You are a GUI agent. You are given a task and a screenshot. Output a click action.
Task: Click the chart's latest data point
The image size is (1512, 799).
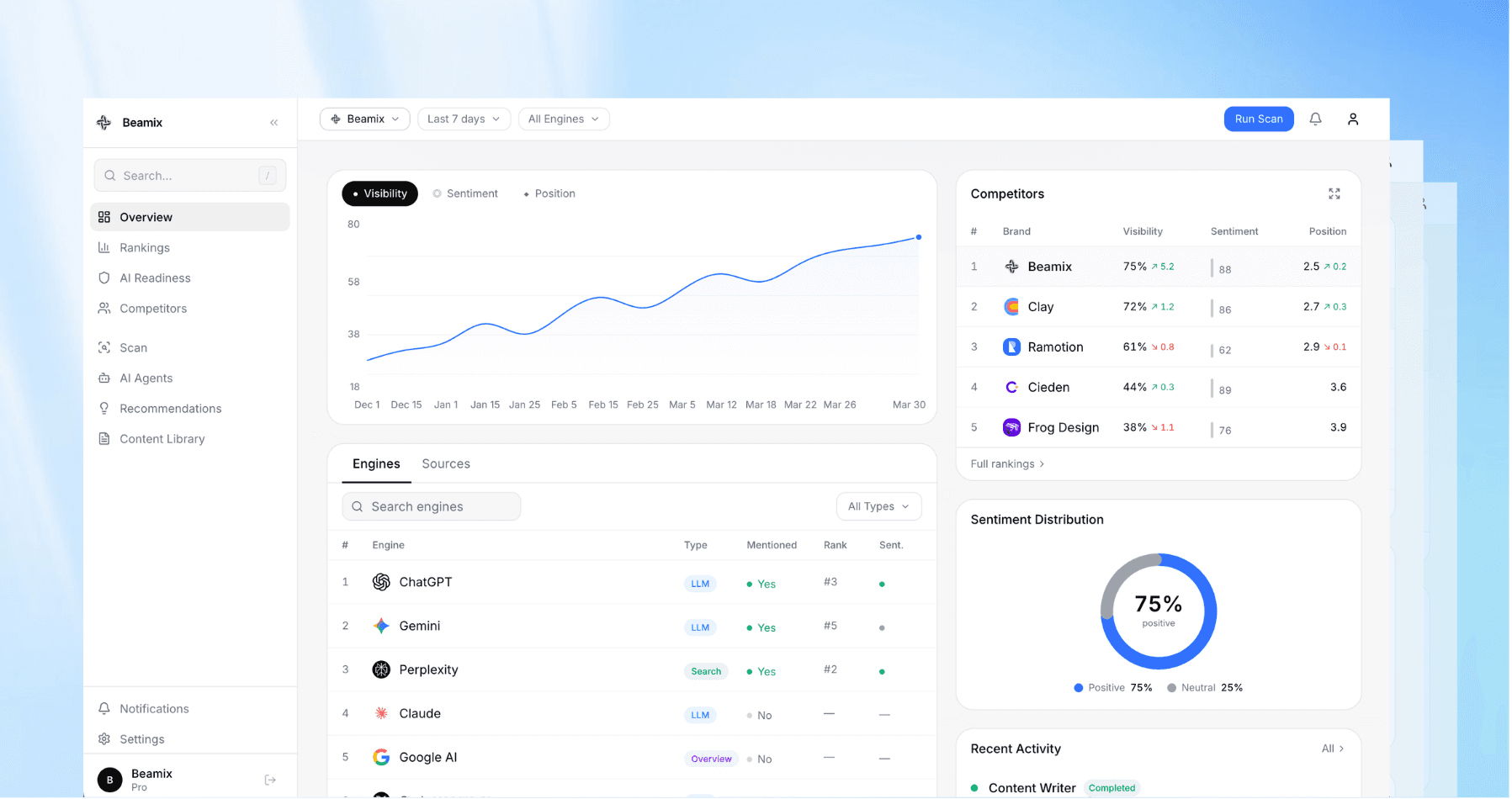click(920, 238)
